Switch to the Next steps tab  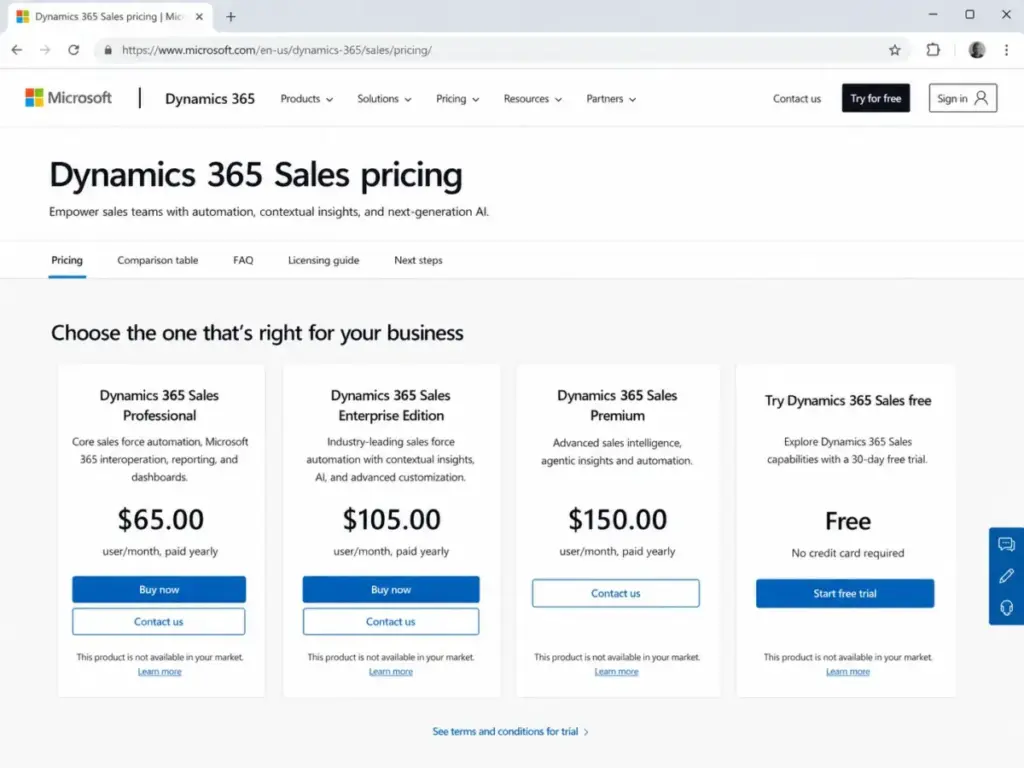pyautogui.click(x=418, y=260)
